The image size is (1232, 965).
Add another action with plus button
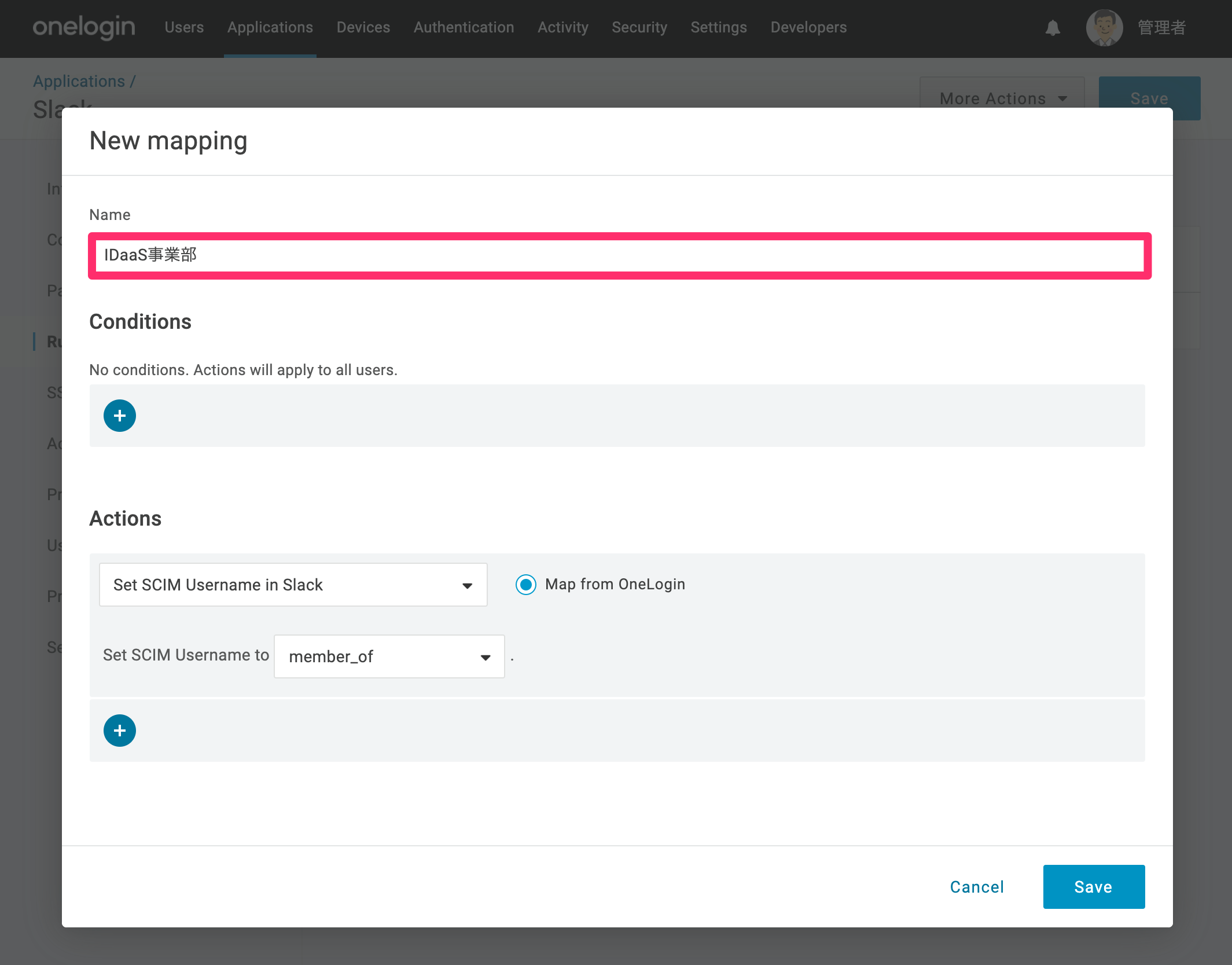(x=120, y=731)
